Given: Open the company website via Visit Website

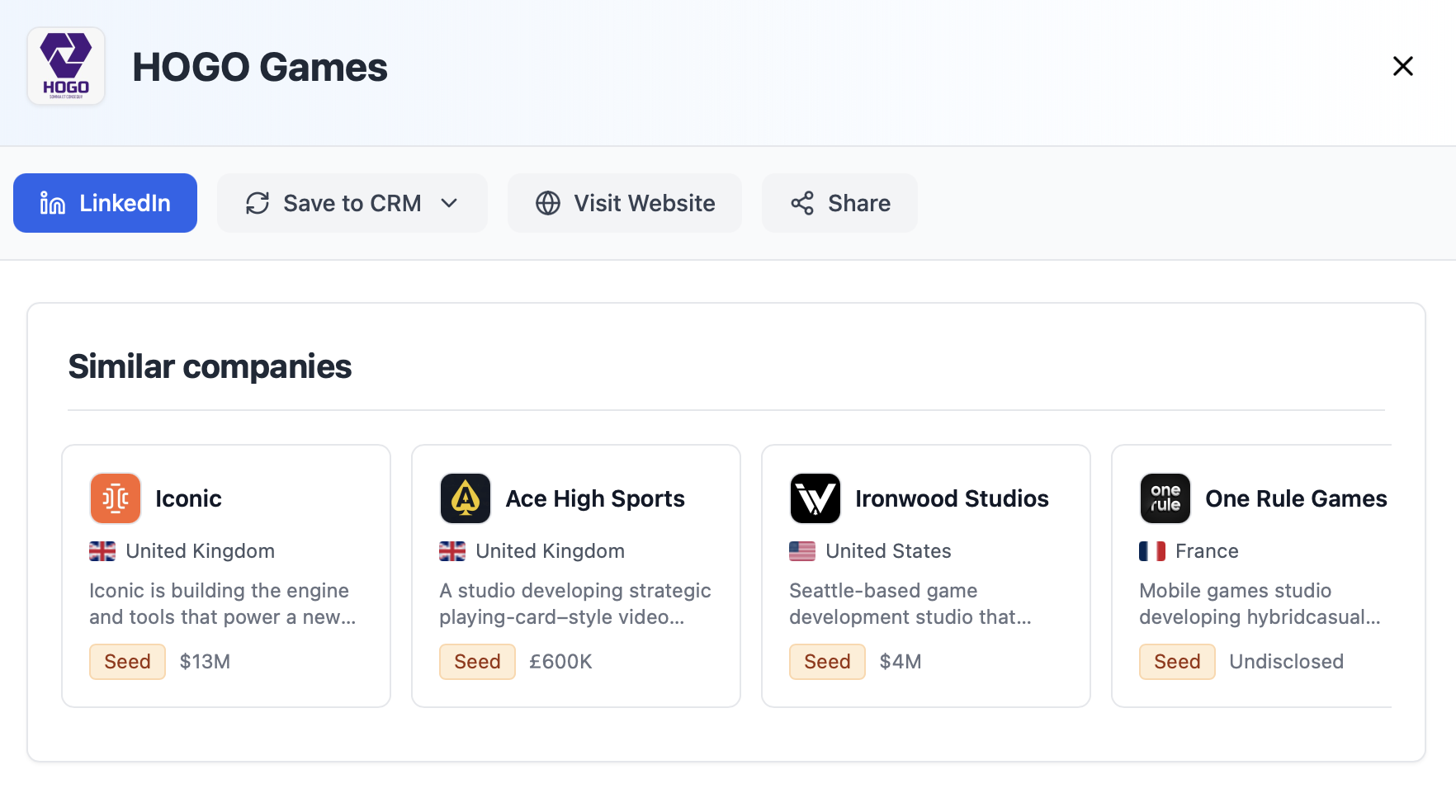Looking at the screenshot, I should click(x=624, y=203).
